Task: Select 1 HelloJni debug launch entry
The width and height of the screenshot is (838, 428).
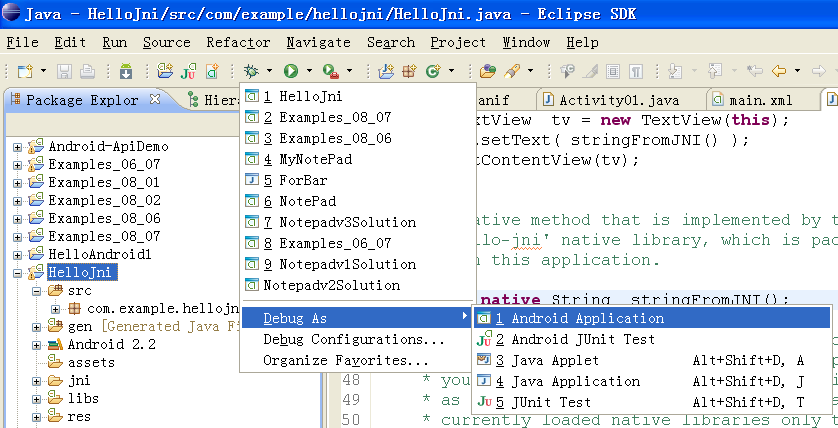Action: pos(358,96)
